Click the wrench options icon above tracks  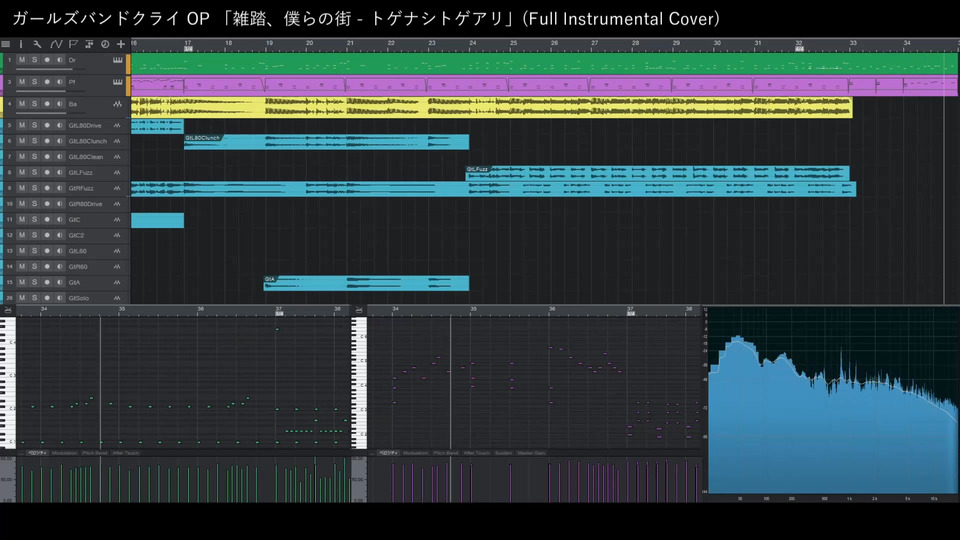coord(37,44)
